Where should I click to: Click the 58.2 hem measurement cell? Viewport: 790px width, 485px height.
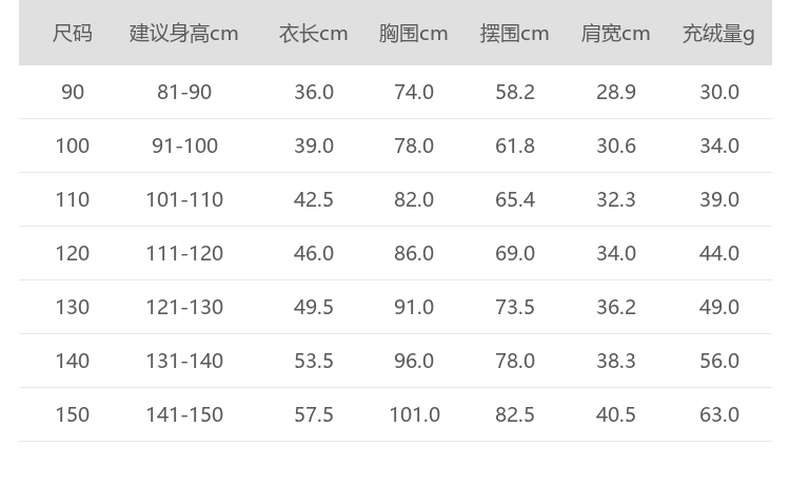514,92
